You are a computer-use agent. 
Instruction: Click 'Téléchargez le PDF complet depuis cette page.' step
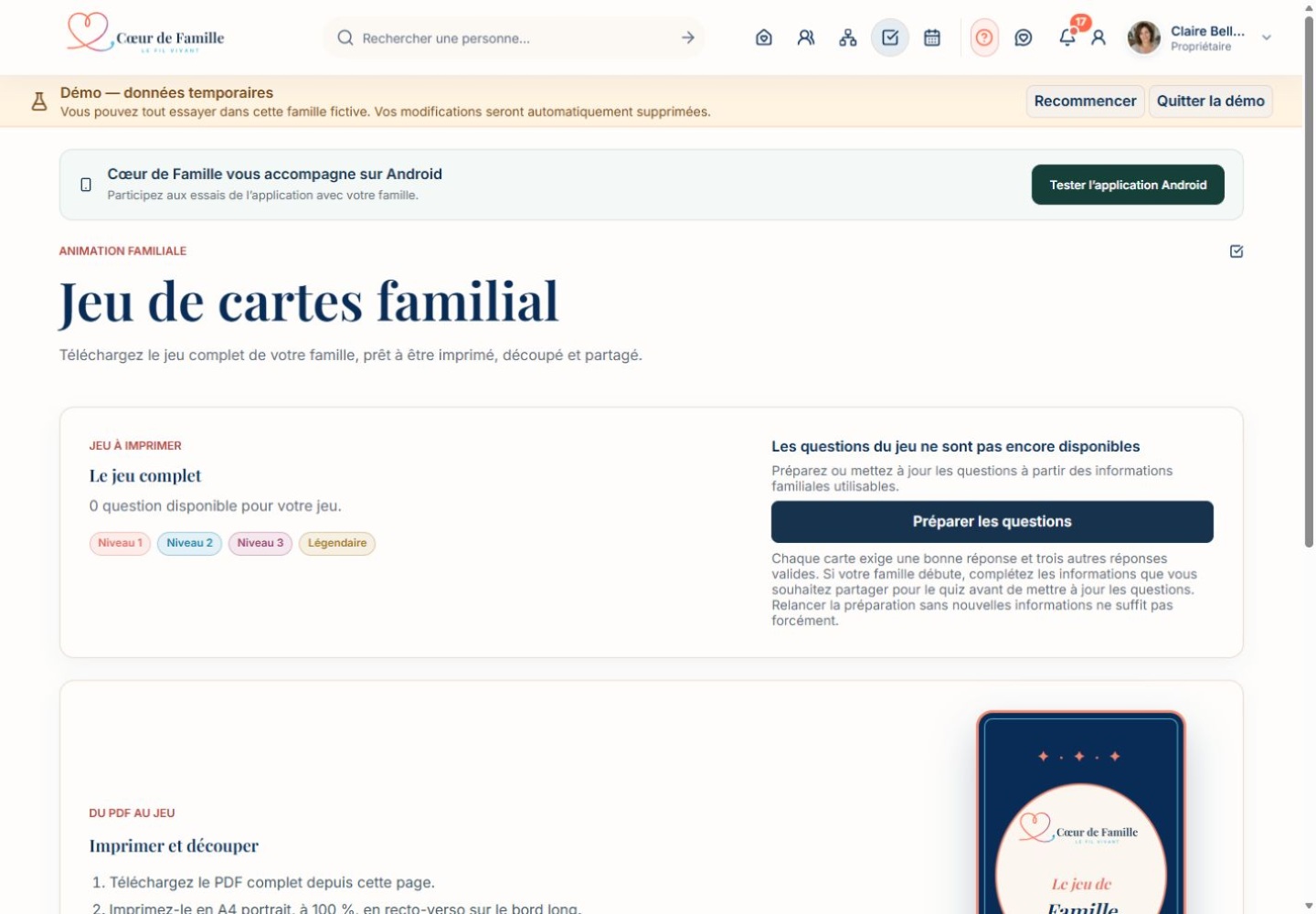272,883
